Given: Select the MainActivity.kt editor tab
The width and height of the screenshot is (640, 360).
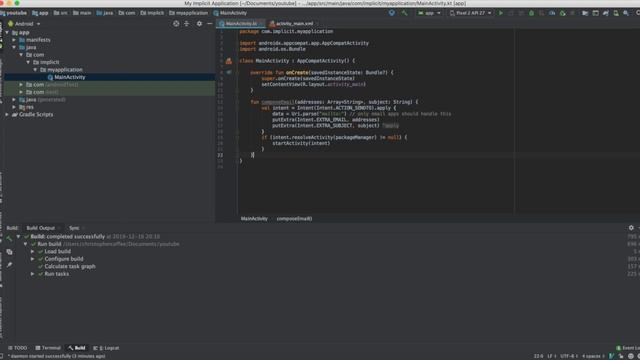Looking at the screenshot, I should point(241,24).
